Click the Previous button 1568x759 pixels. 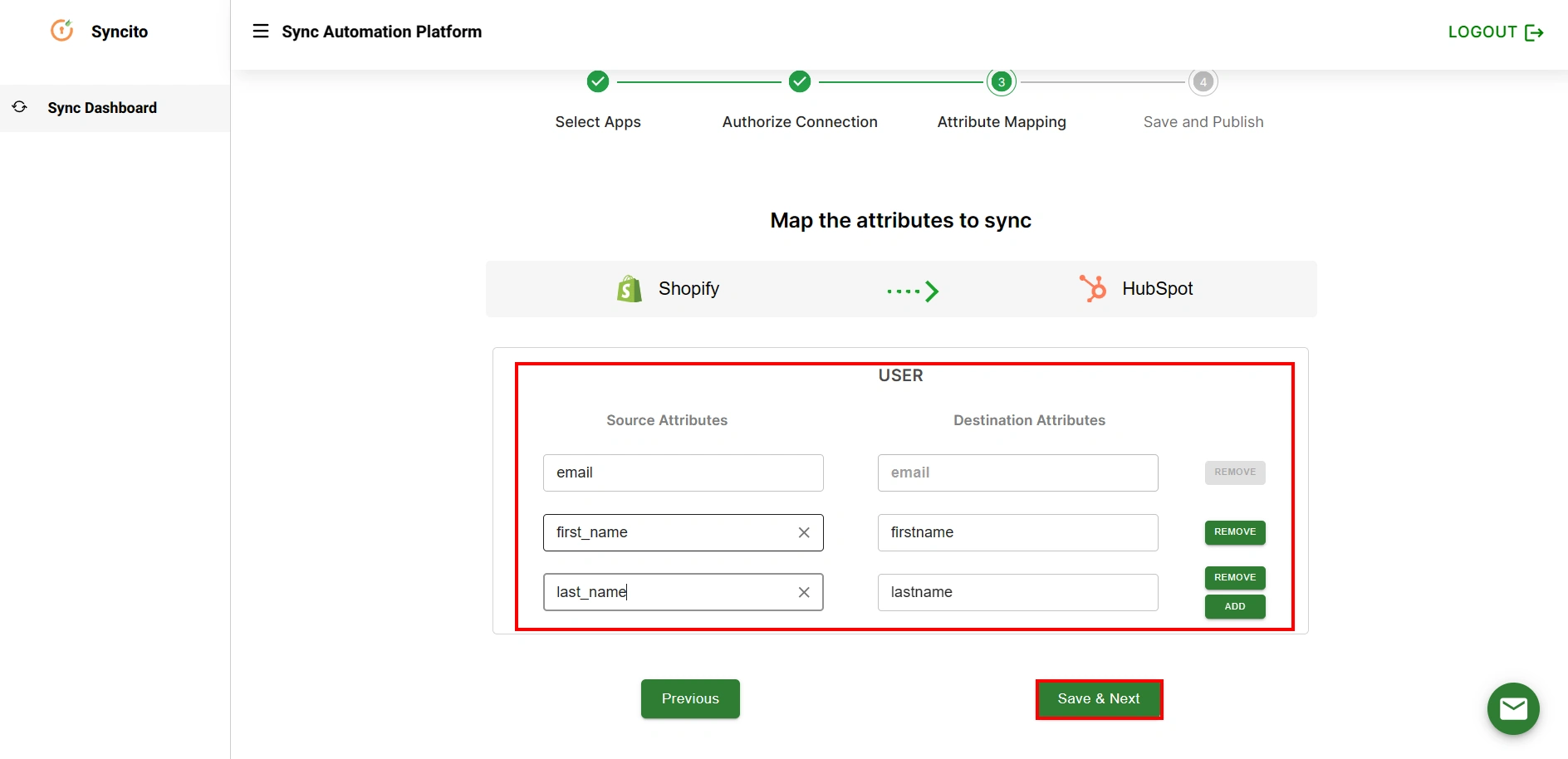point(689,698)
